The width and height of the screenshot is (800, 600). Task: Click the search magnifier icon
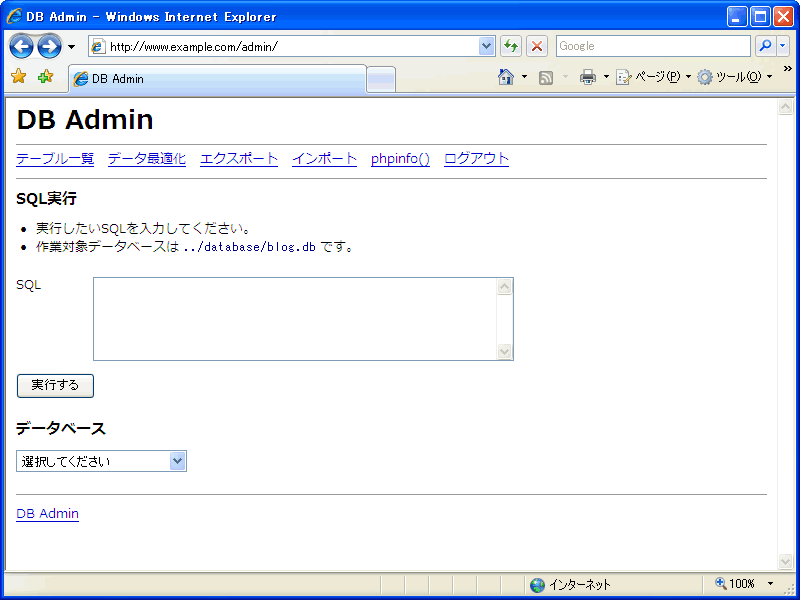[x=765, y=46]
